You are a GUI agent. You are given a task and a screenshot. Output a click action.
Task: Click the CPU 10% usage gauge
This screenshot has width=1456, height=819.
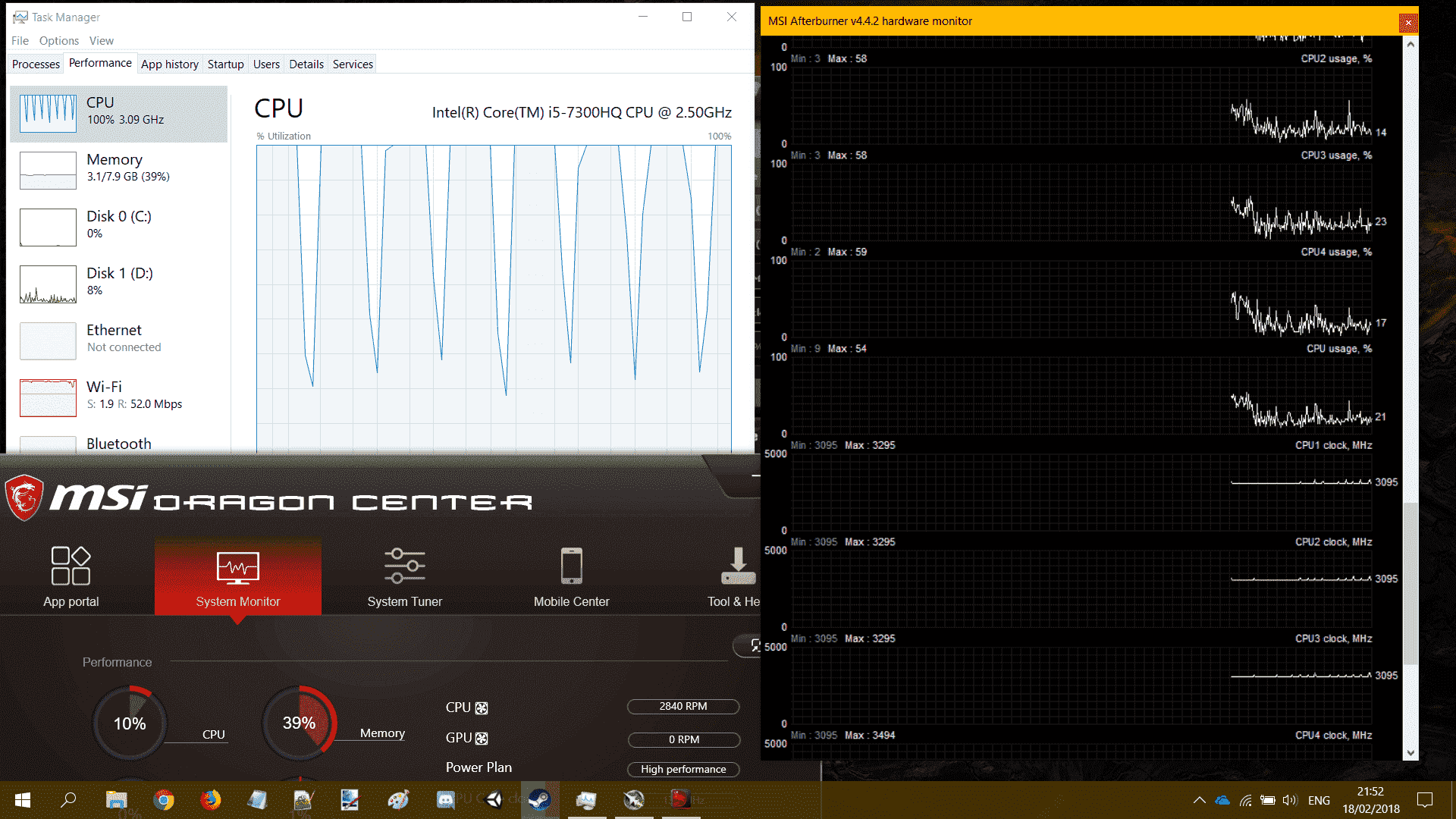[x=130, y=723]
